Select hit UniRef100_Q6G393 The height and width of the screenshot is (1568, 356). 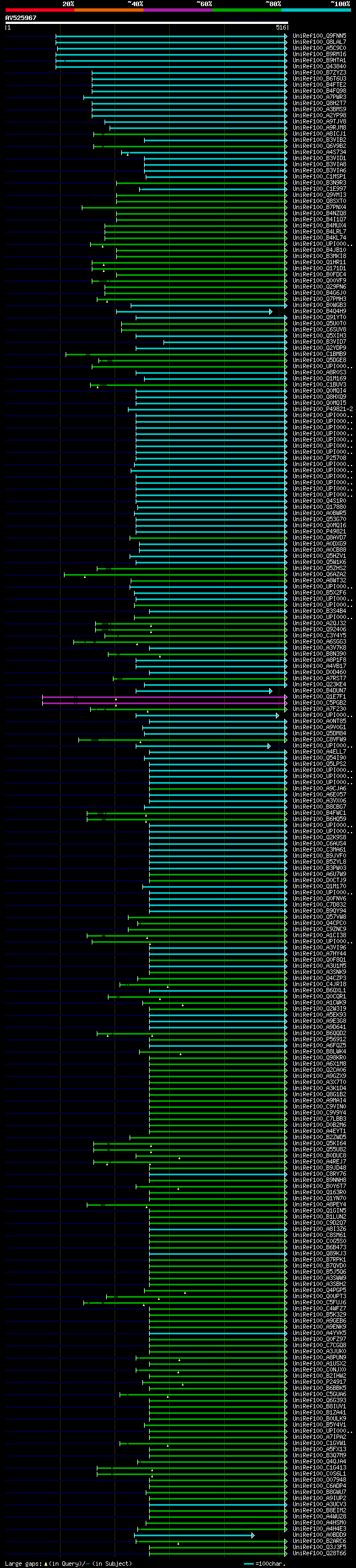point(319,1400)
